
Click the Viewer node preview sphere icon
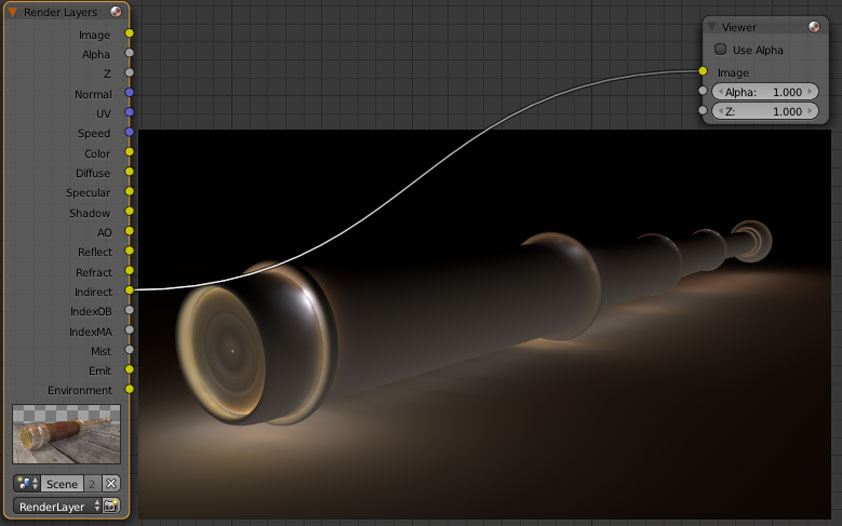(815, 27)
